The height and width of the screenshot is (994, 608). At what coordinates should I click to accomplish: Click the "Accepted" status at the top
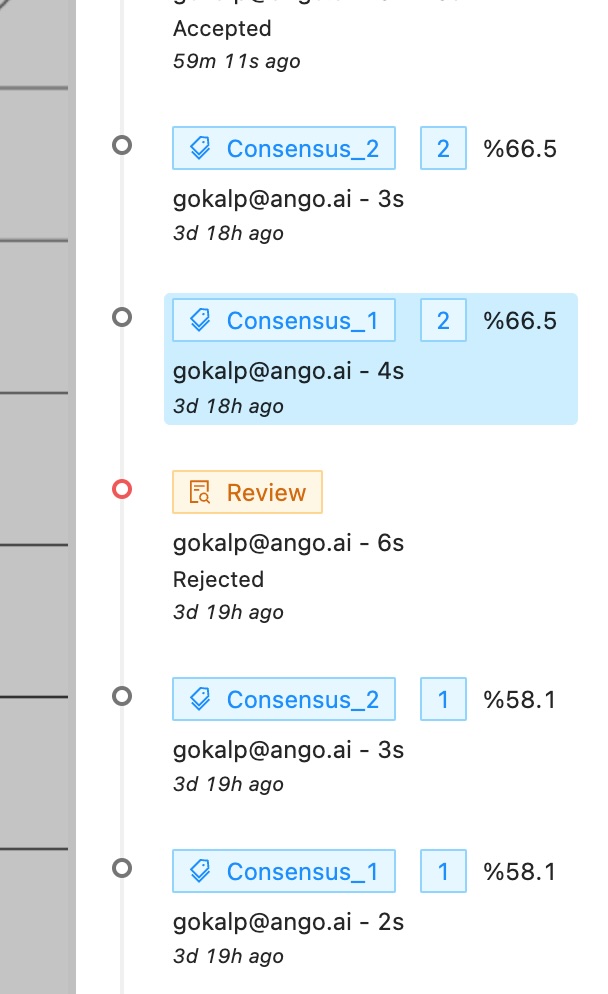pyautogui.click(x=222, y=29)
